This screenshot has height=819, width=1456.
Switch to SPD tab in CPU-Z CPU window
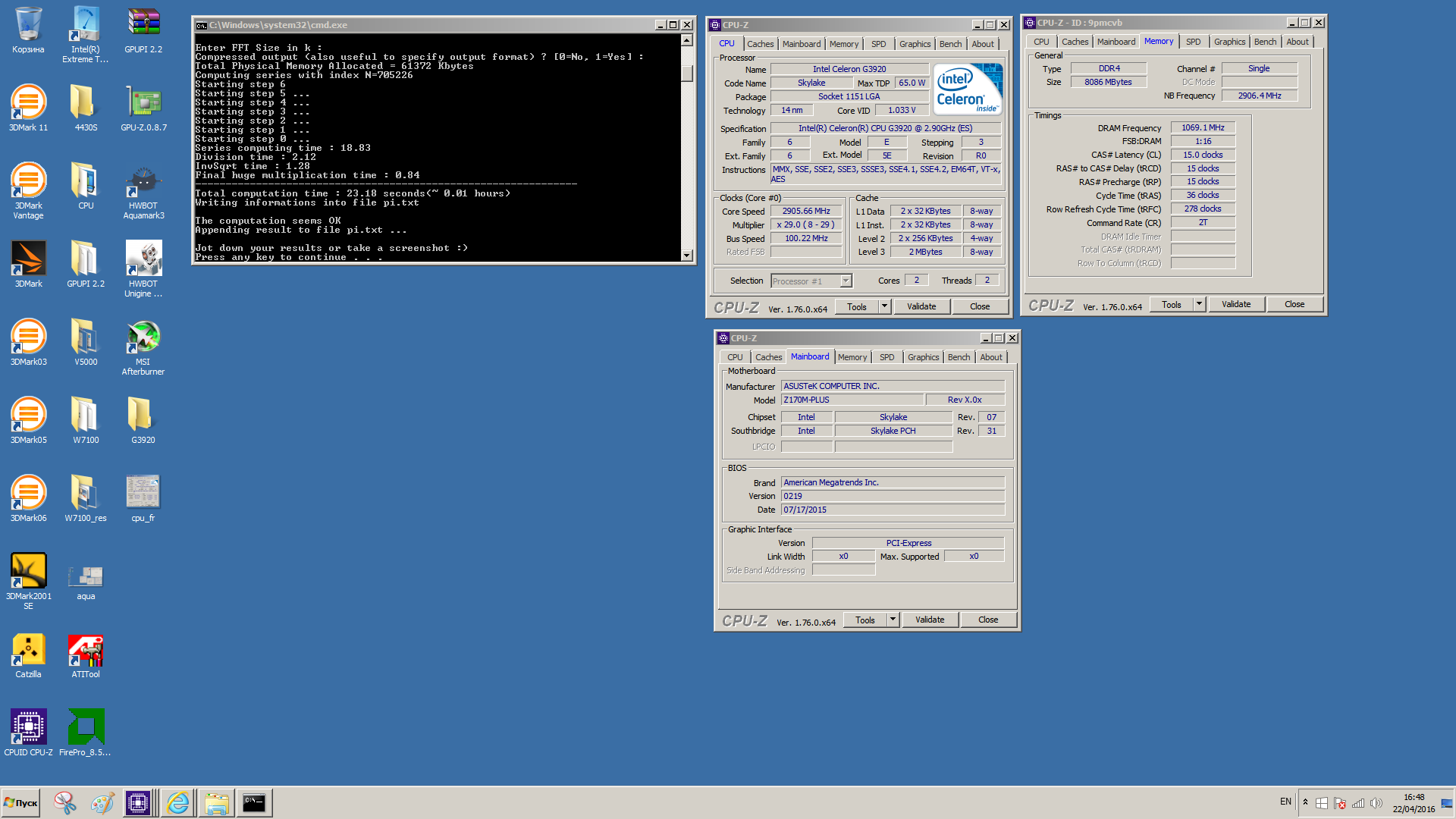pyautogui.click(x=878, y=44)
